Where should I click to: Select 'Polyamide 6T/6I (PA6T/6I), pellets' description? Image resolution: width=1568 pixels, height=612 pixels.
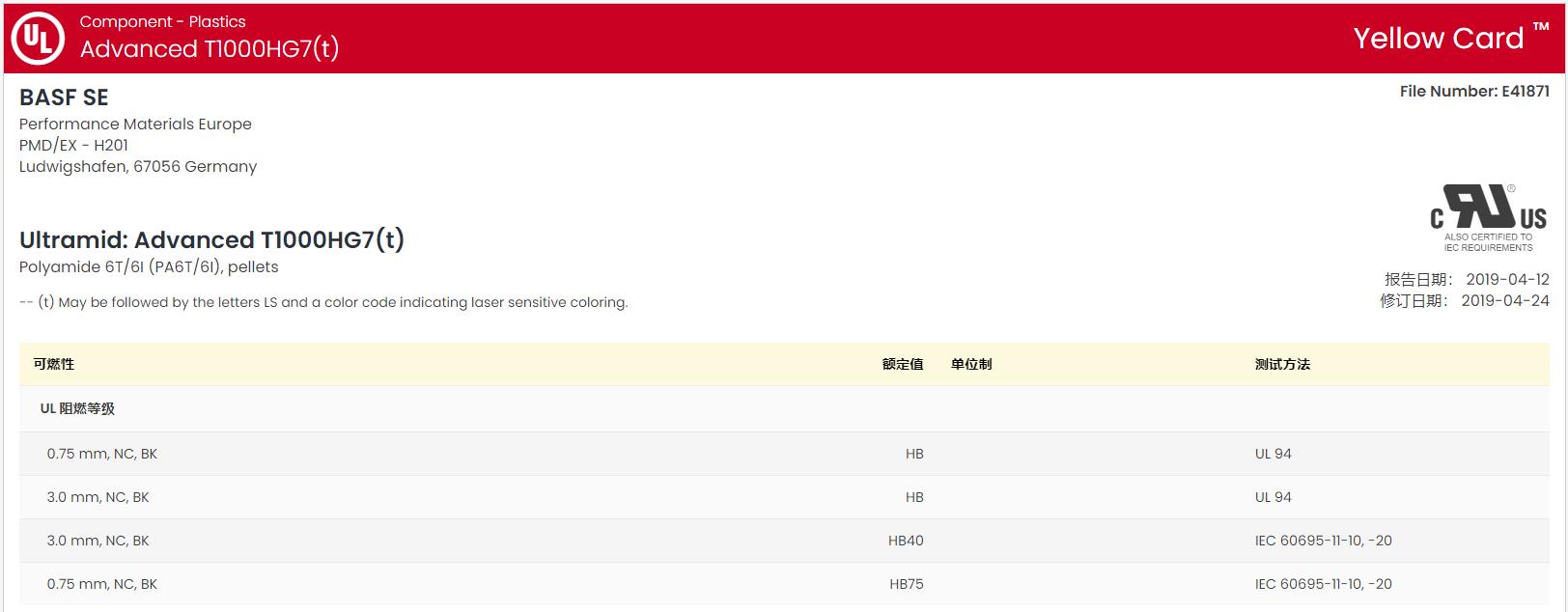click(149, 267)
